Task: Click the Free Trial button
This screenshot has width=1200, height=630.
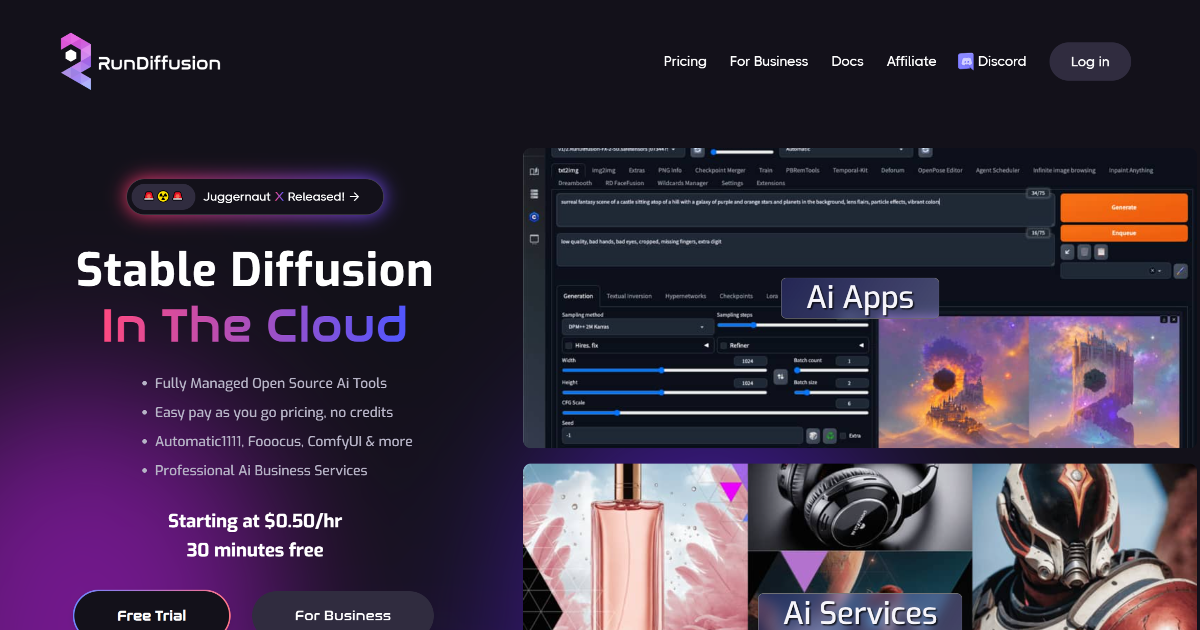Action: tap(151, 615)
